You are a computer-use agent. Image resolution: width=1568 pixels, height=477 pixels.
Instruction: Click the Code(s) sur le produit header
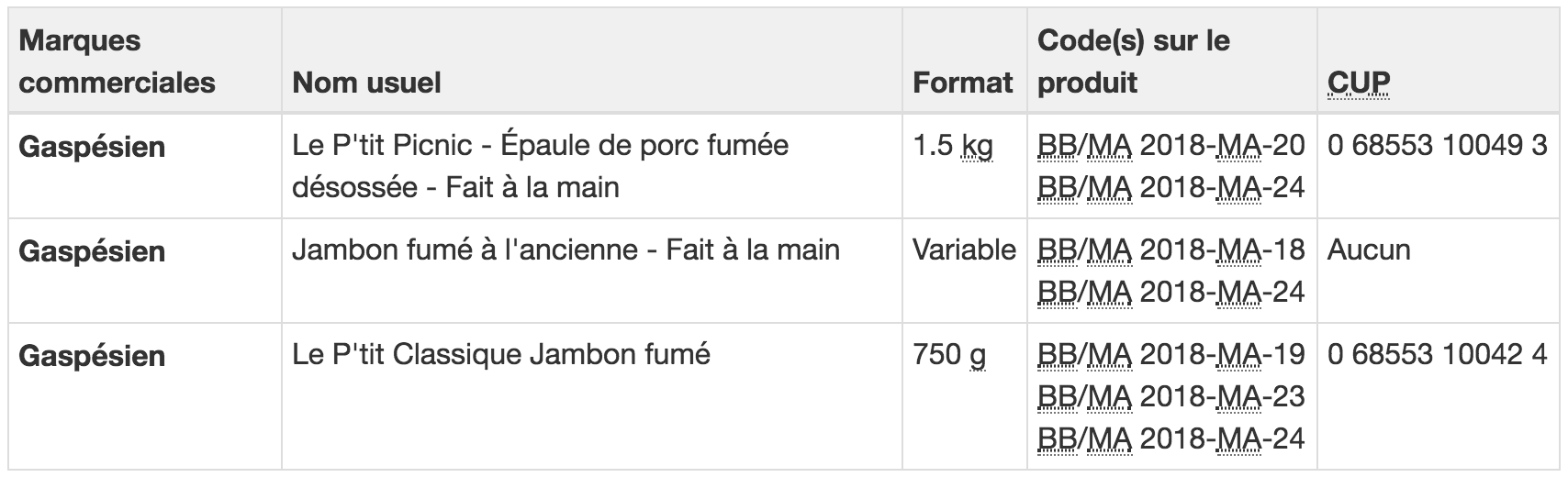click(1134, 61)
